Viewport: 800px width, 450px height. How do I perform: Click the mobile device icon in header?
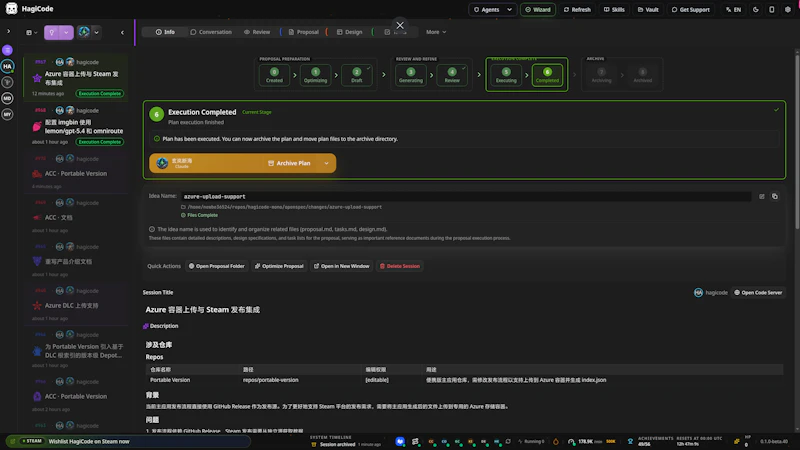coord(771,9)
